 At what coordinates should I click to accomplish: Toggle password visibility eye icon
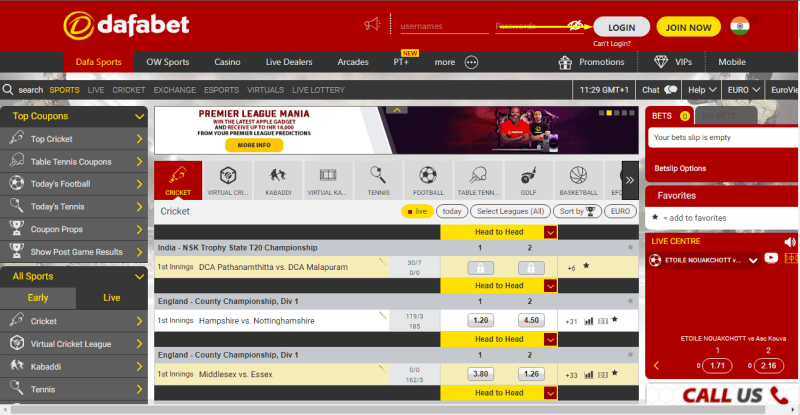[x=575, y=25]
